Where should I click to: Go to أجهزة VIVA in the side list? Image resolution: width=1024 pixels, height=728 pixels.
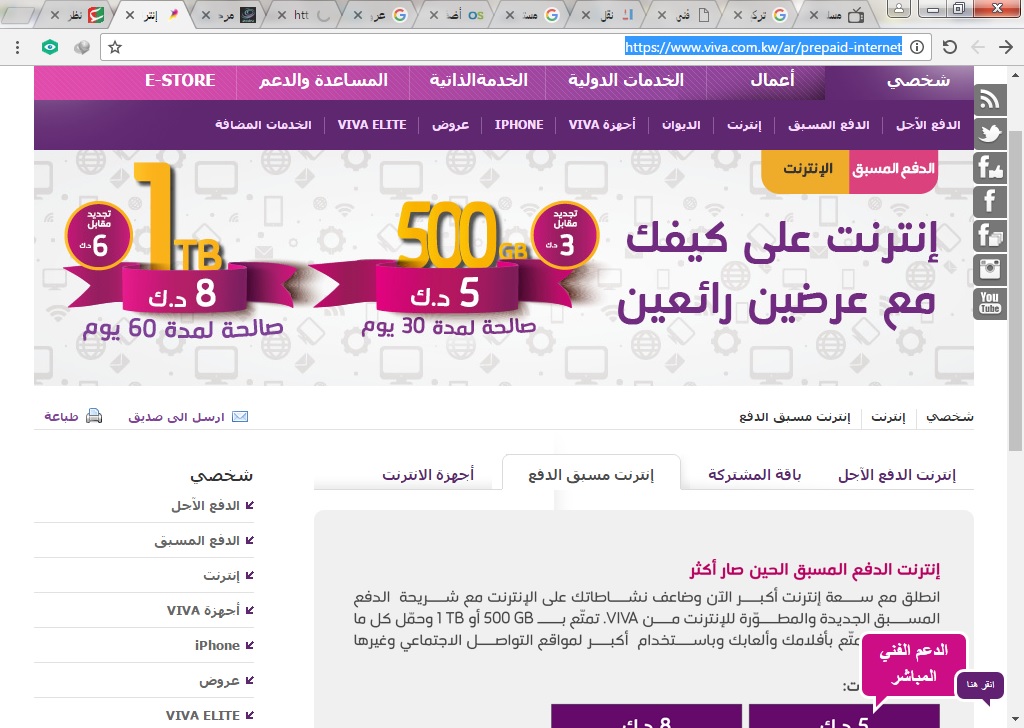coord(203,610)
